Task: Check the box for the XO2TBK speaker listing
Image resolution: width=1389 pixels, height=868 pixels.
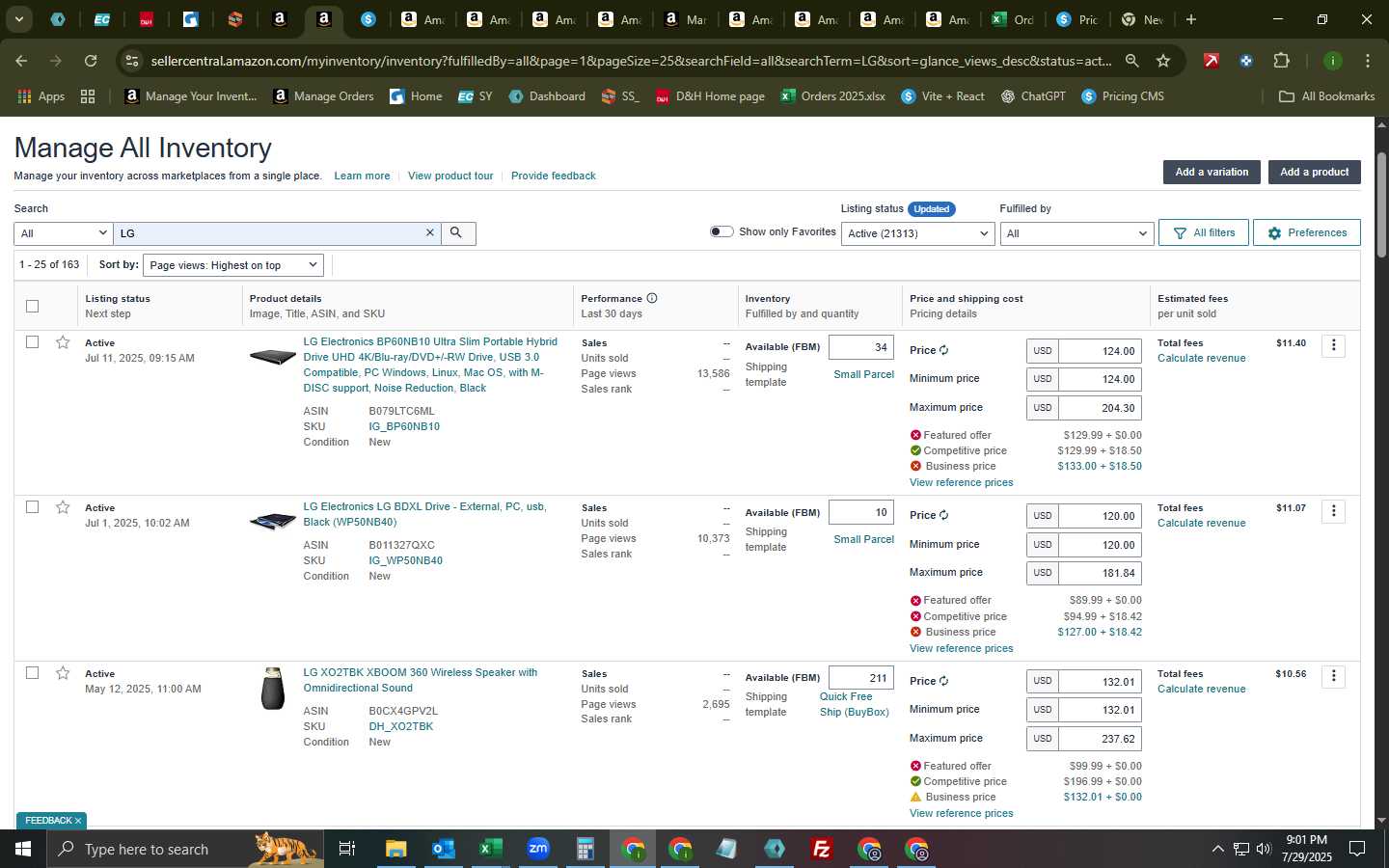Action: pos(33,672)
